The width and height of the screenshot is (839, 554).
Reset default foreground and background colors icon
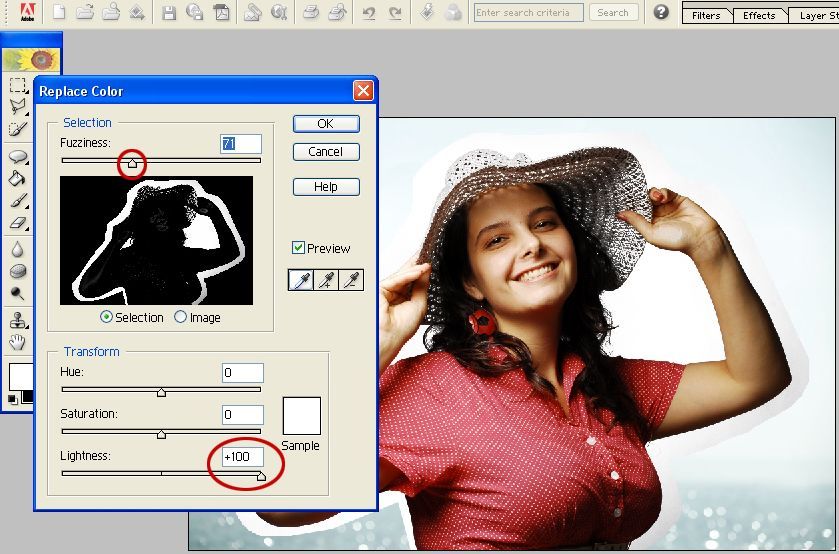12,399
